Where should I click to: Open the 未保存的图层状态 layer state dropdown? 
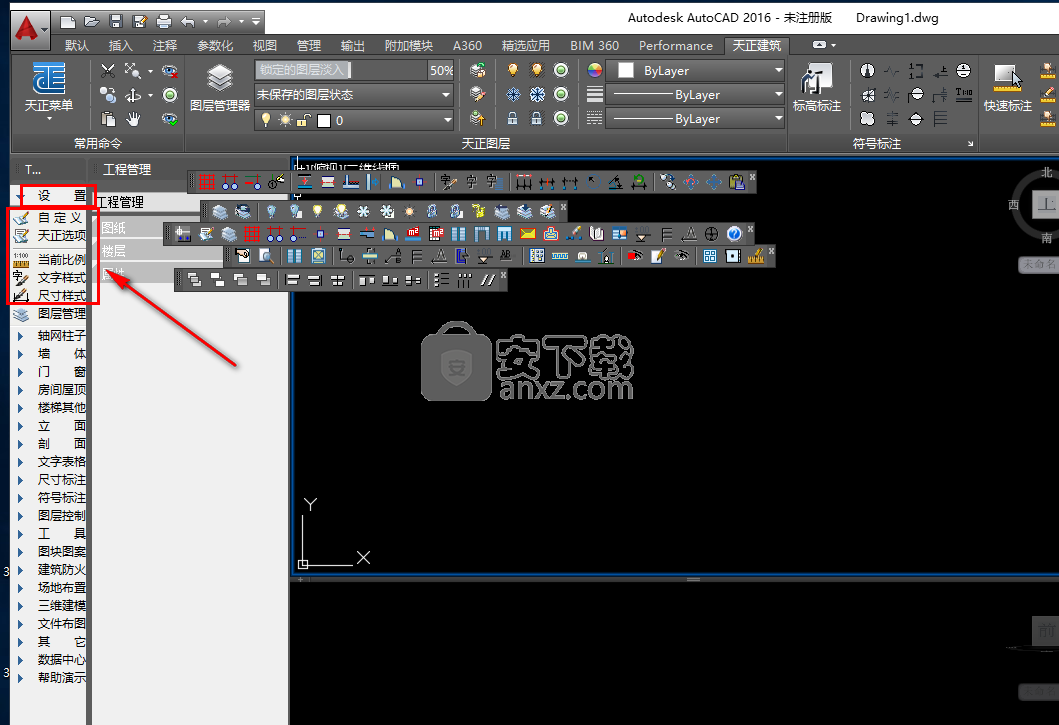(354, 95)
